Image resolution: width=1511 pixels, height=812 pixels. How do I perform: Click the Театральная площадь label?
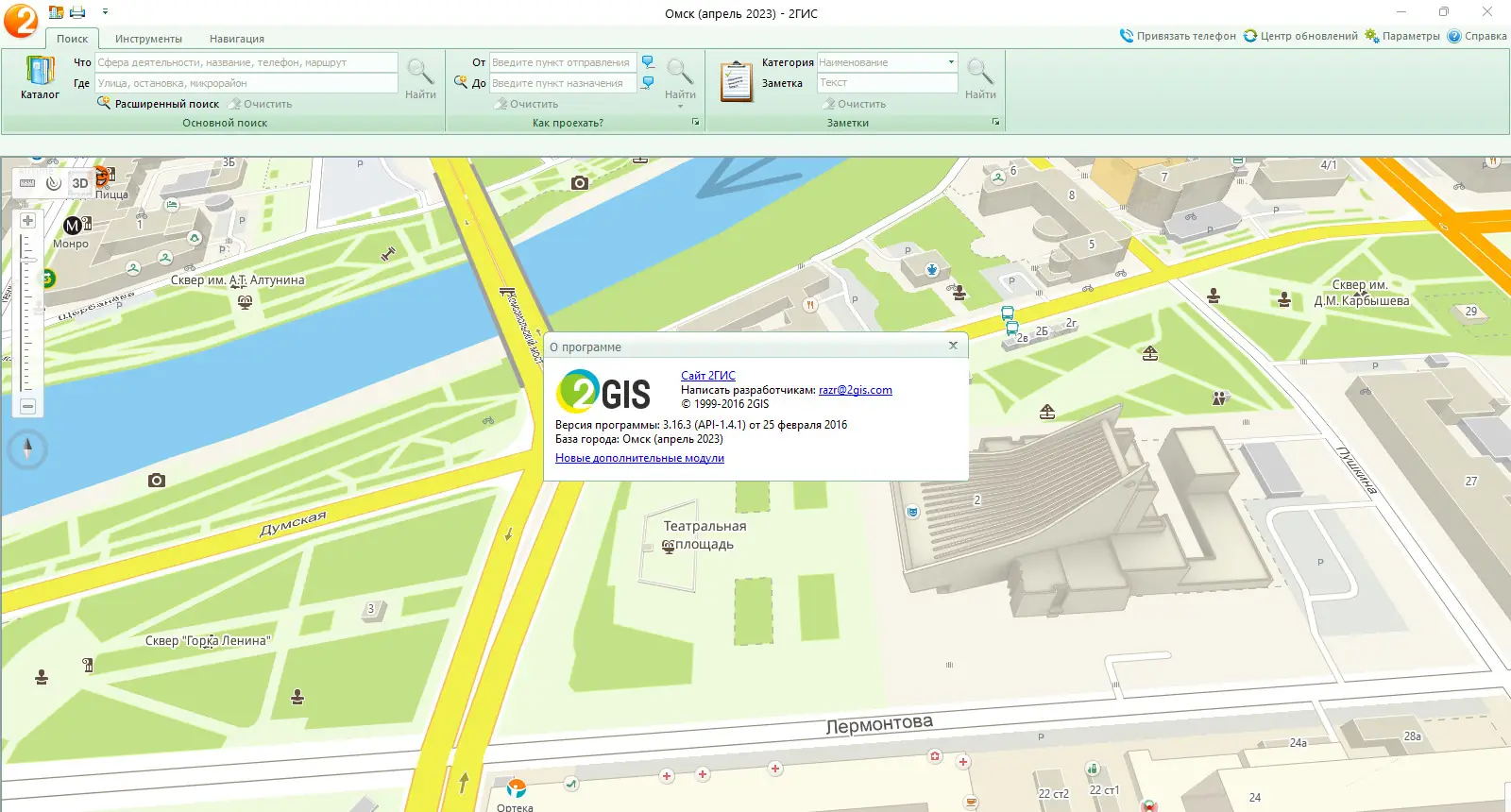(x=705, y=535)
